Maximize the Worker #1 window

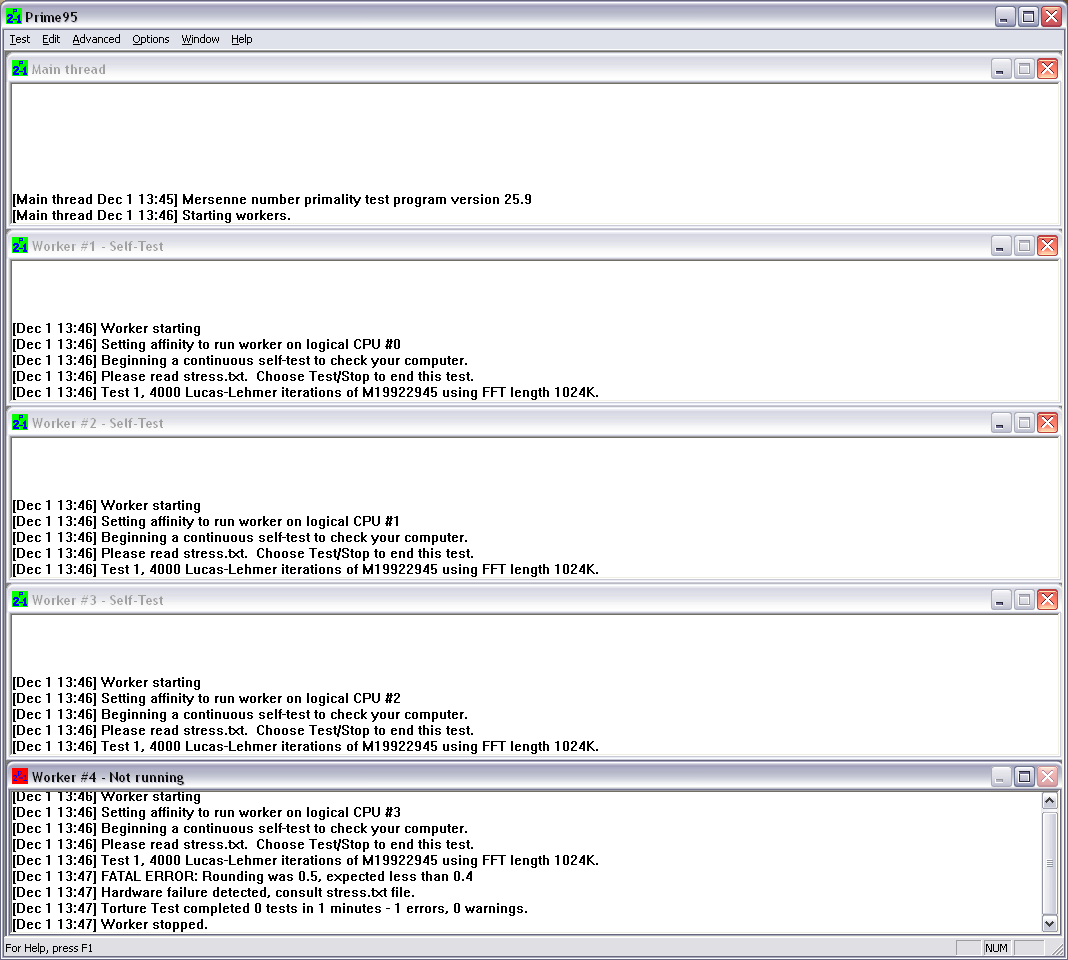click(1024, 246)
